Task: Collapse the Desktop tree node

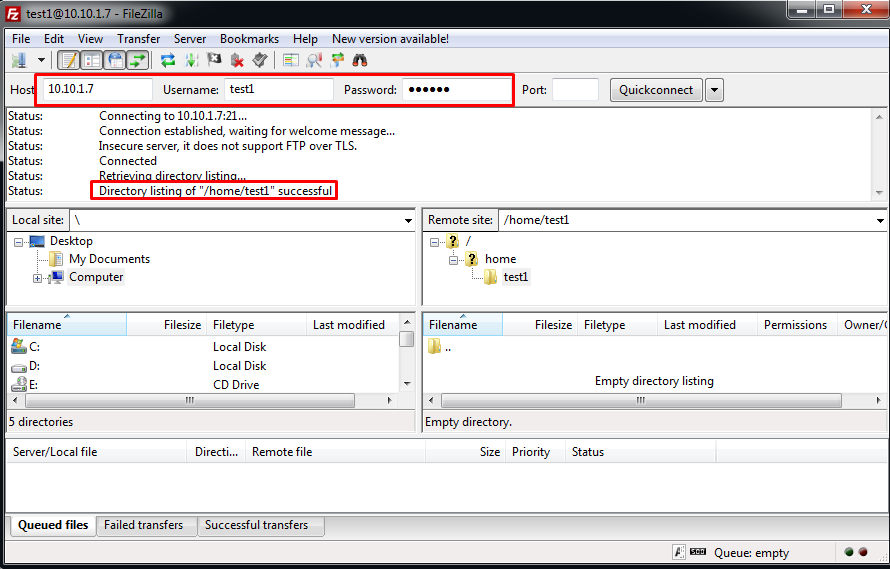Action: (x=18, y=242)
